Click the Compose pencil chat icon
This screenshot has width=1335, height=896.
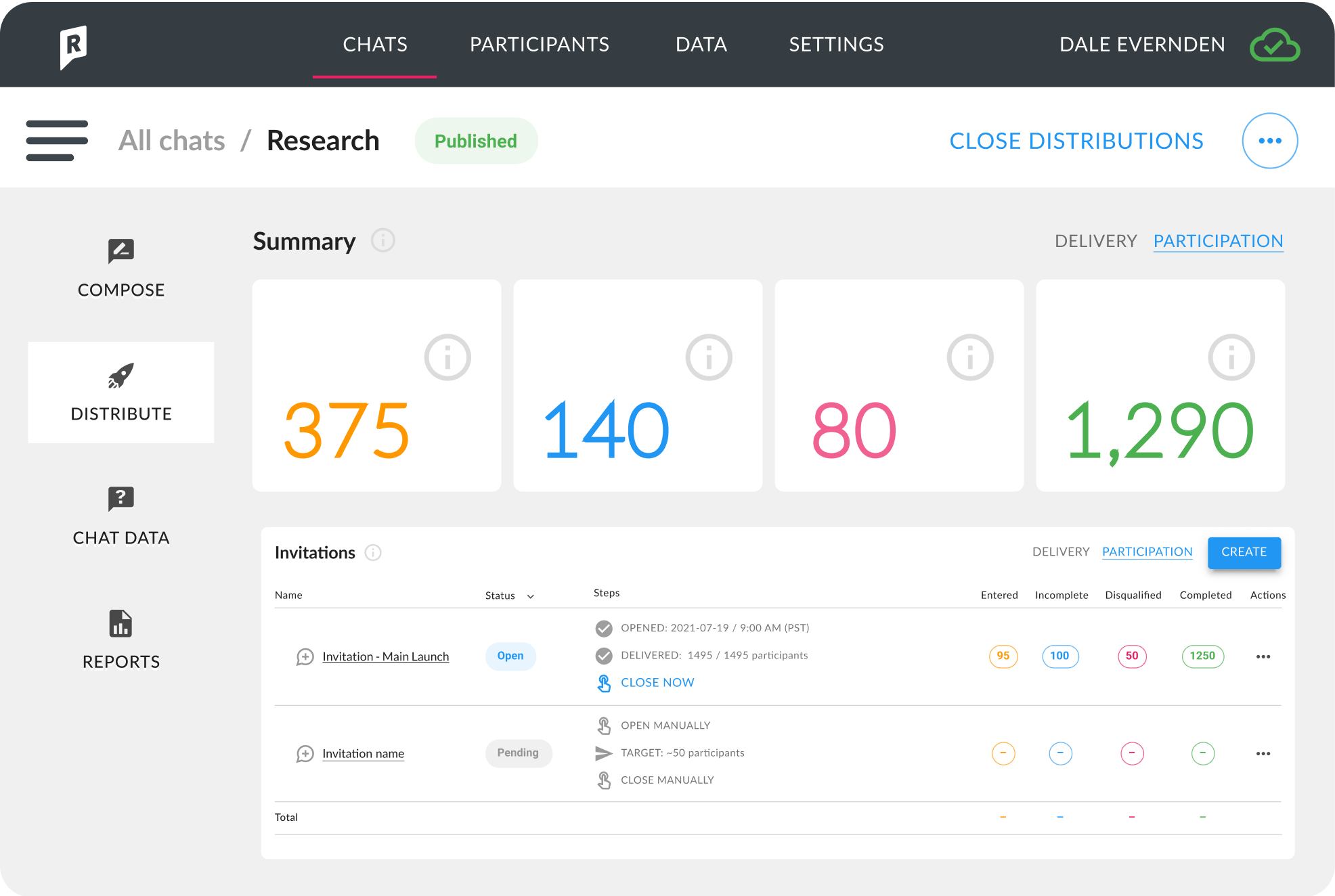pyautogui.click(x=121, y=251)
